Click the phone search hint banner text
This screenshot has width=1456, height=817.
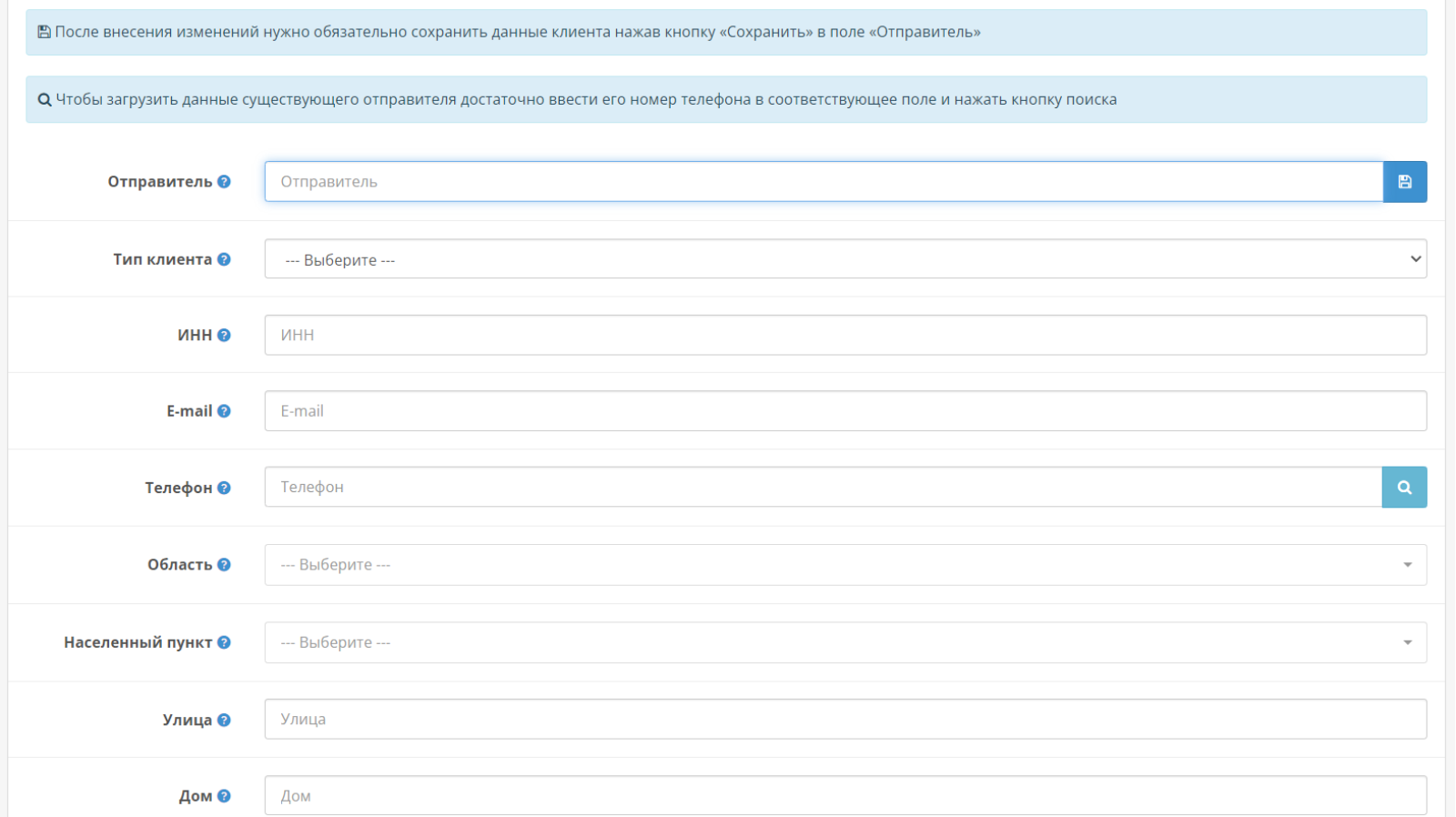pos(586,99)
